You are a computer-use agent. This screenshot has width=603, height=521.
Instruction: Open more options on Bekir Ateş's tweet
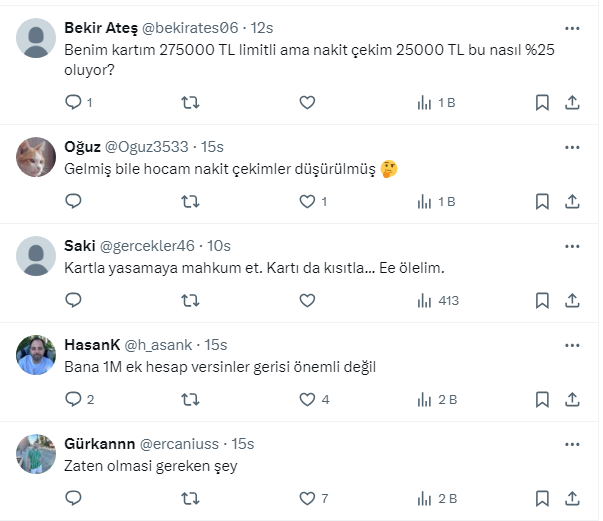pos(572,28)
